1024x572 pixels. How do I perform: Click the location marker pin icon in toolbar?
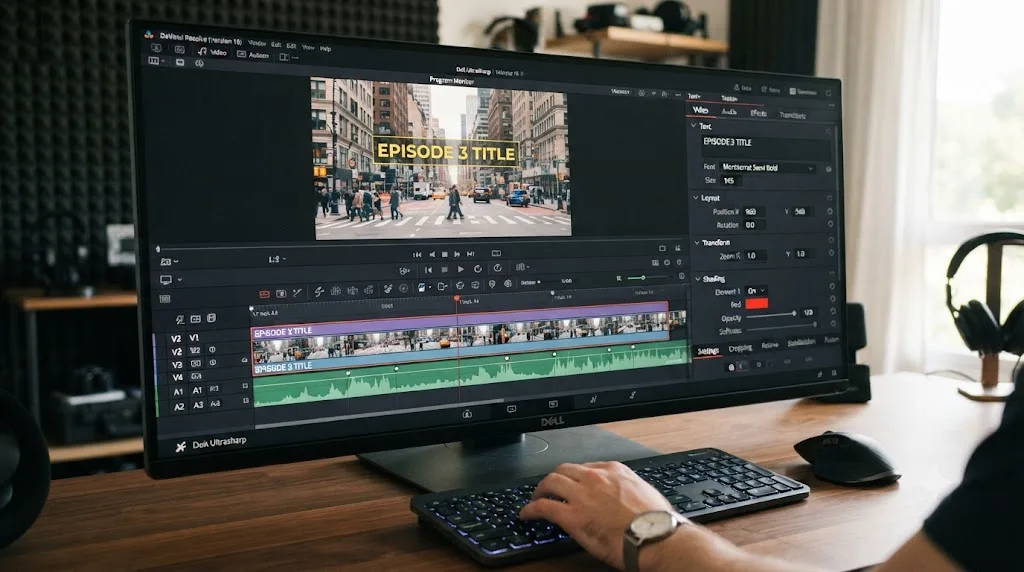[492, 284]
